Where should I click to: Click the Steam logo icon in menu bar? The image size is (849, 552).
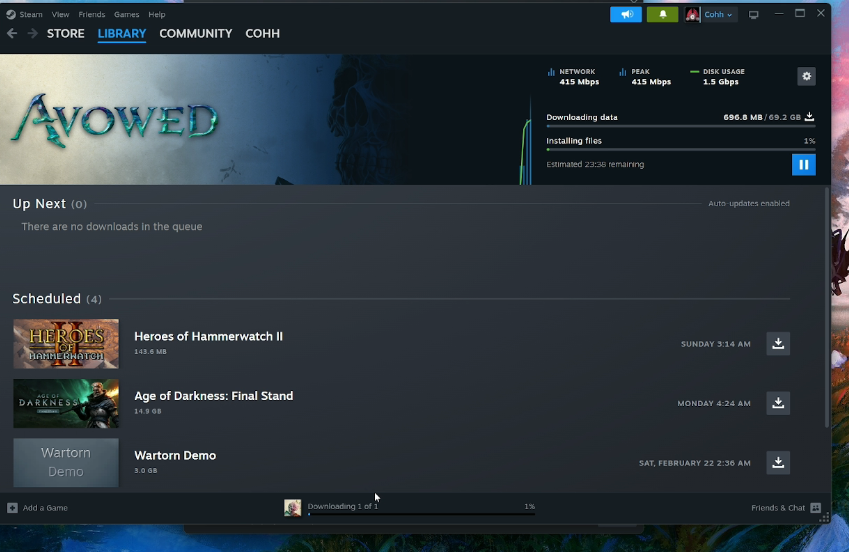tap(11, 15)
